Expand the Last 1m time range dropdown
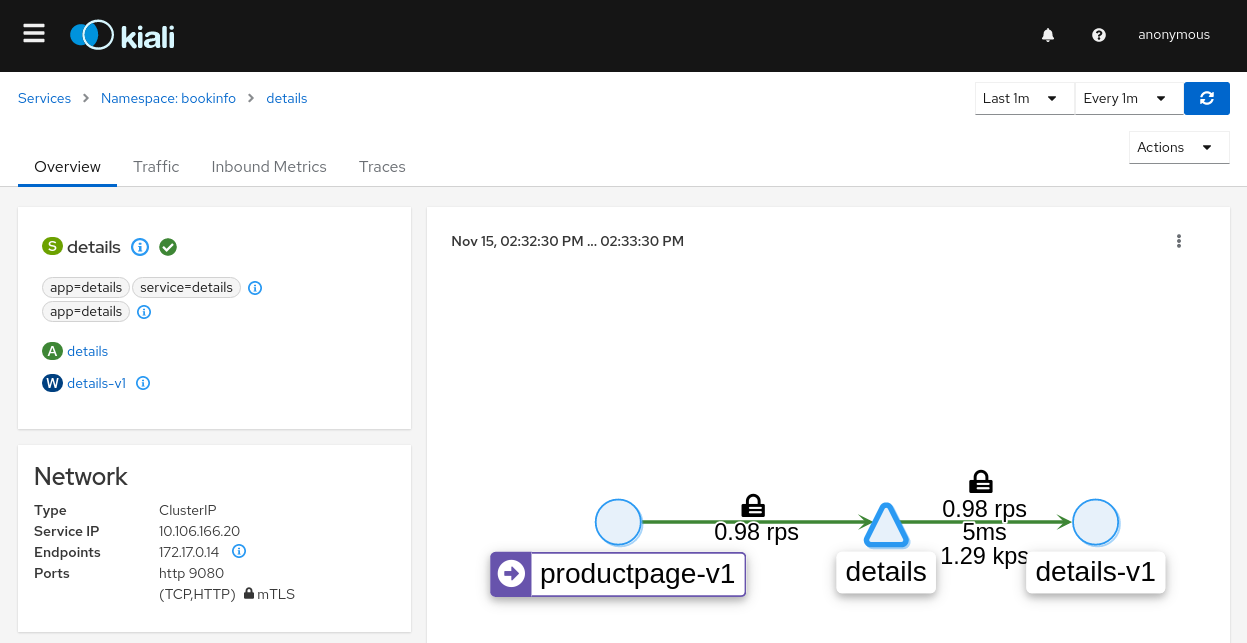This screenshot has width=1247, height=643. (1024, 98)
